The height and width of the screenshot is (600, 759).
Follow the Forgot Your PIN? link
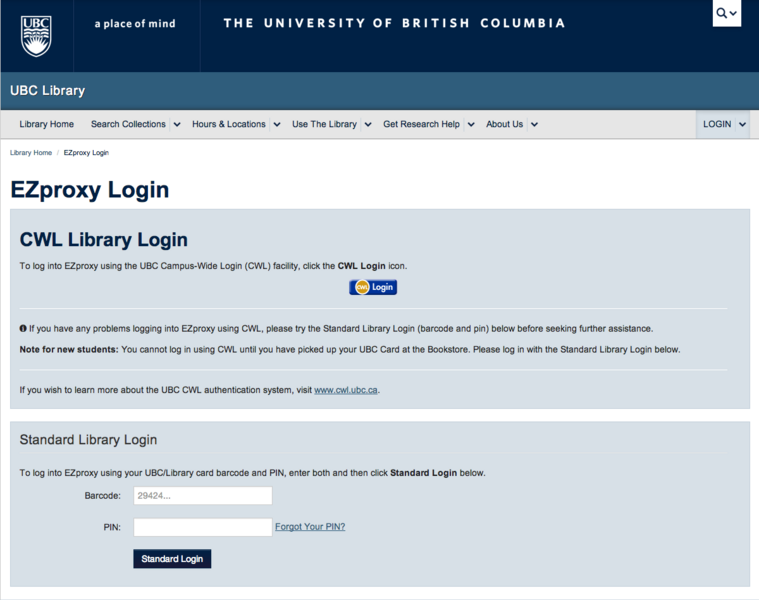pyautogui.click(x=310, y=527)
